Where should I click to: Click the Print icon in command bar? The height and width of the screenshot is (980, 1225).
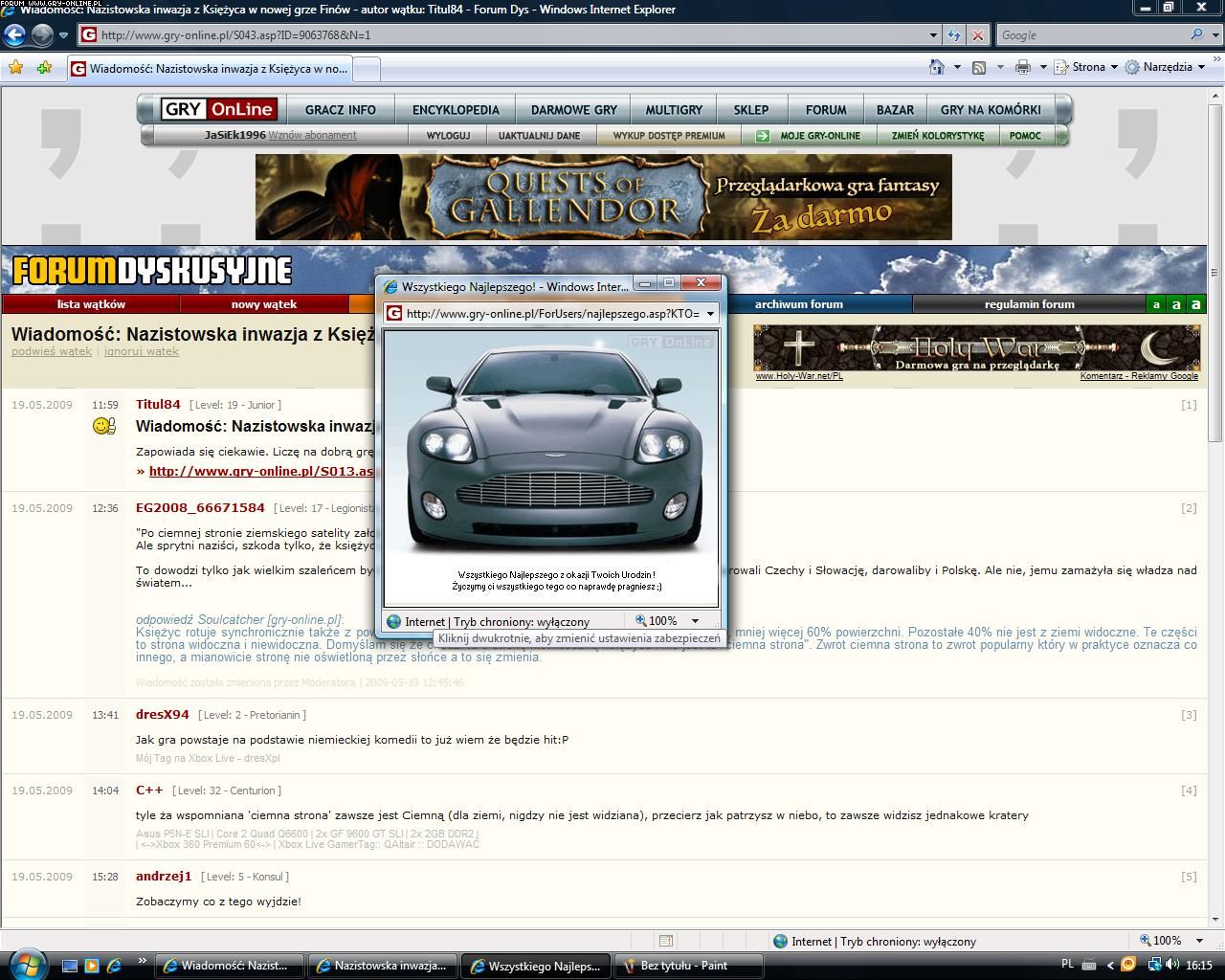(x=1022, y=67)
